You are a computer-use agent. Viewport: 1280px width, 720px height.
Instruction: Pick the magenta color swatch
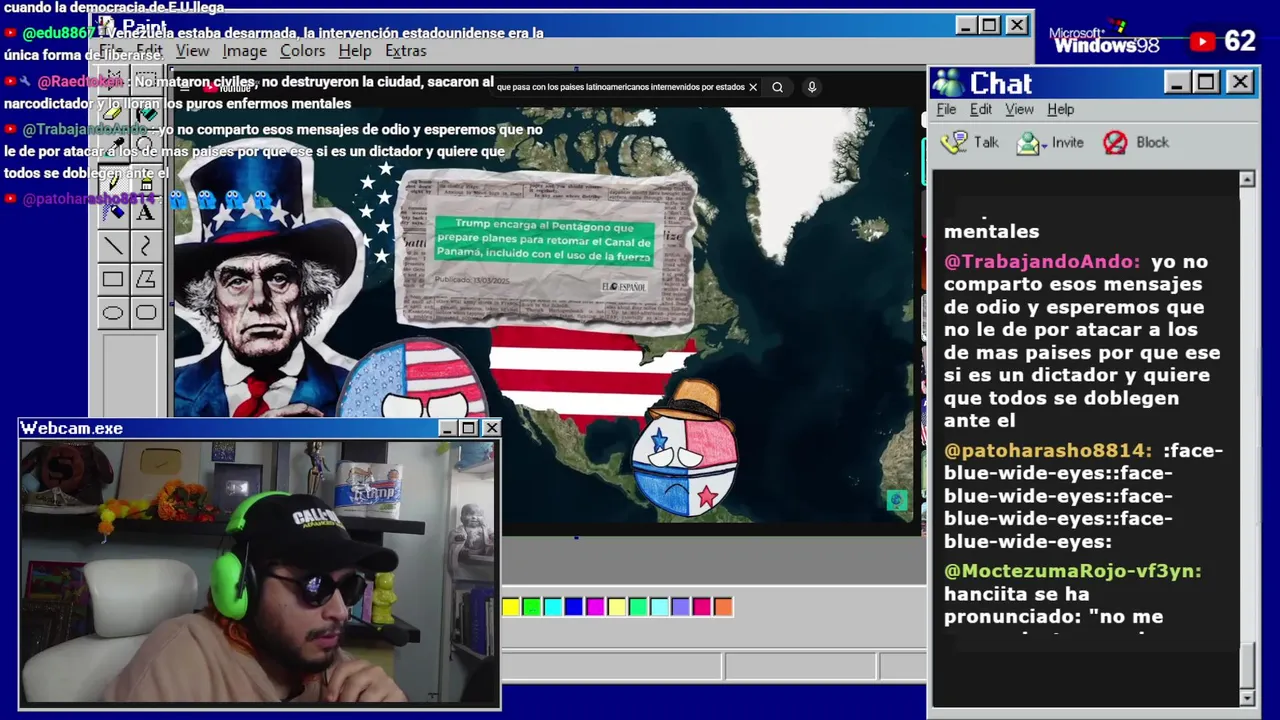pyautogui.click(x=596, y=607)
